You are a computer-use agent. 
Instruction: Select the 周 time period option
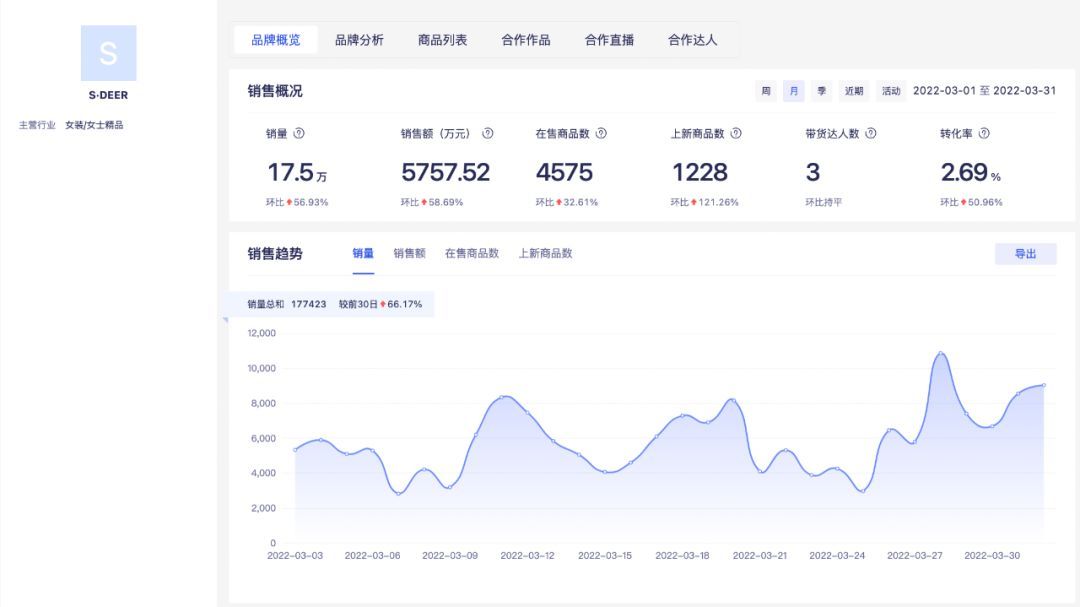[x=765, y=90]
